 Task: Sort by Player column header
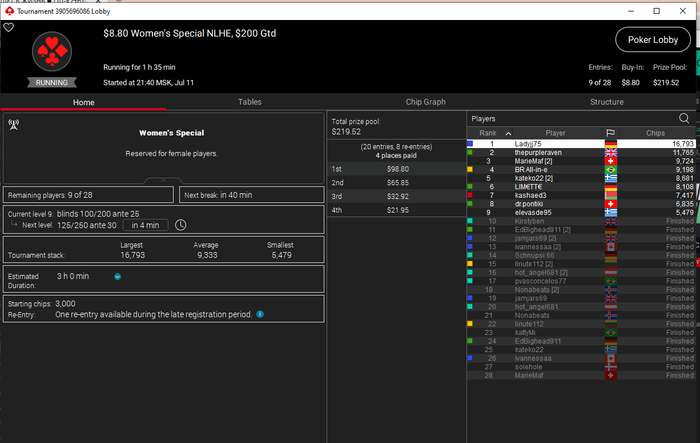click(555, 133)
